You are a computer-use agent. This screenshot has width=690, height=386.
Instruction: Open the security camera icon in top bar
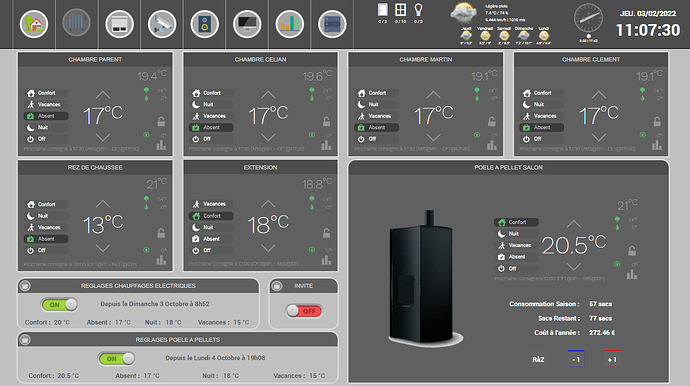(x=162, y=24)
